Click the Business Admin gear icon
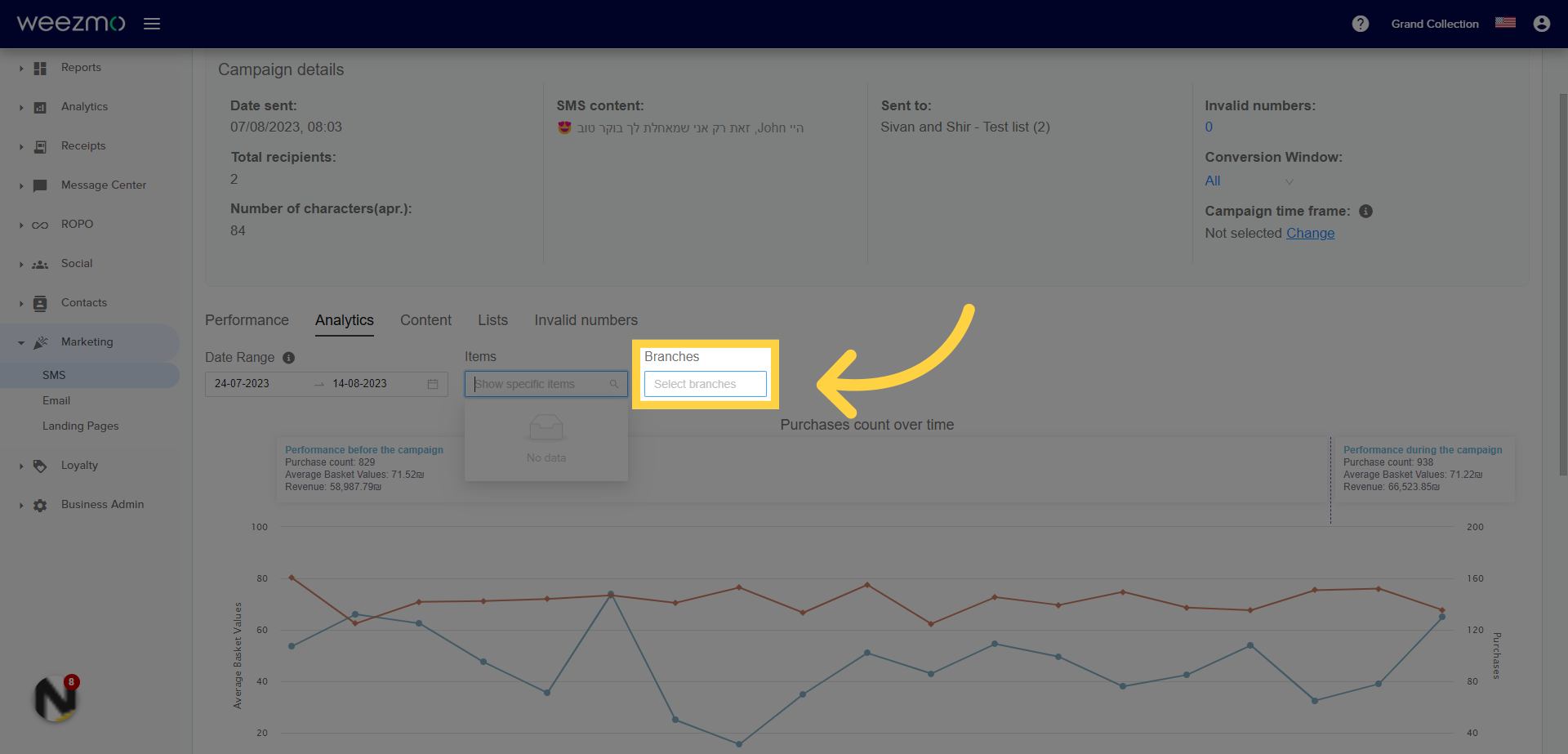1568x754 pixels. [x=40, y=506]
